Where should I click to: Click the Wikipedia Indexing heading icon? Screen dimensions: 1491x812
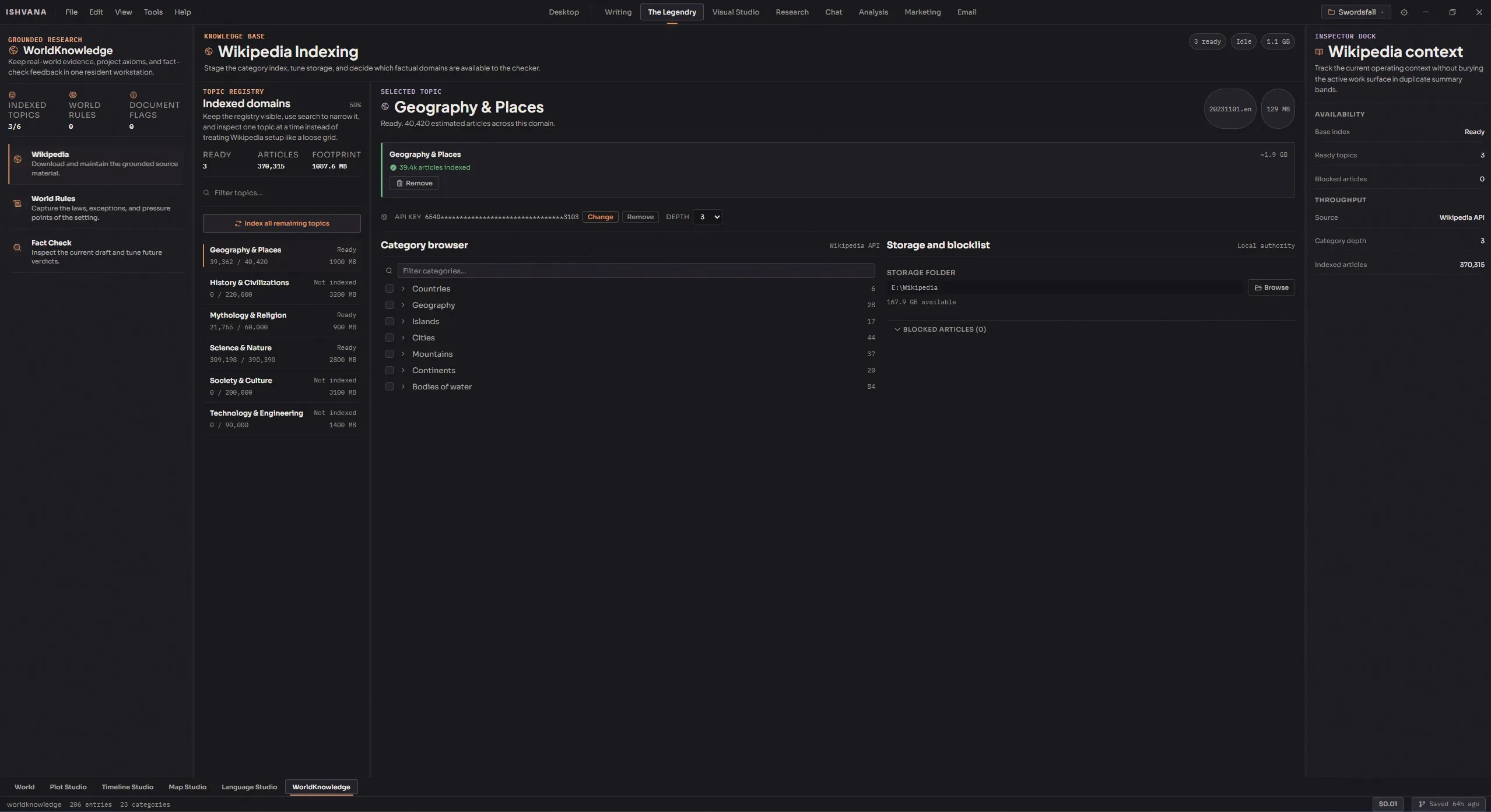pos(209,52)
